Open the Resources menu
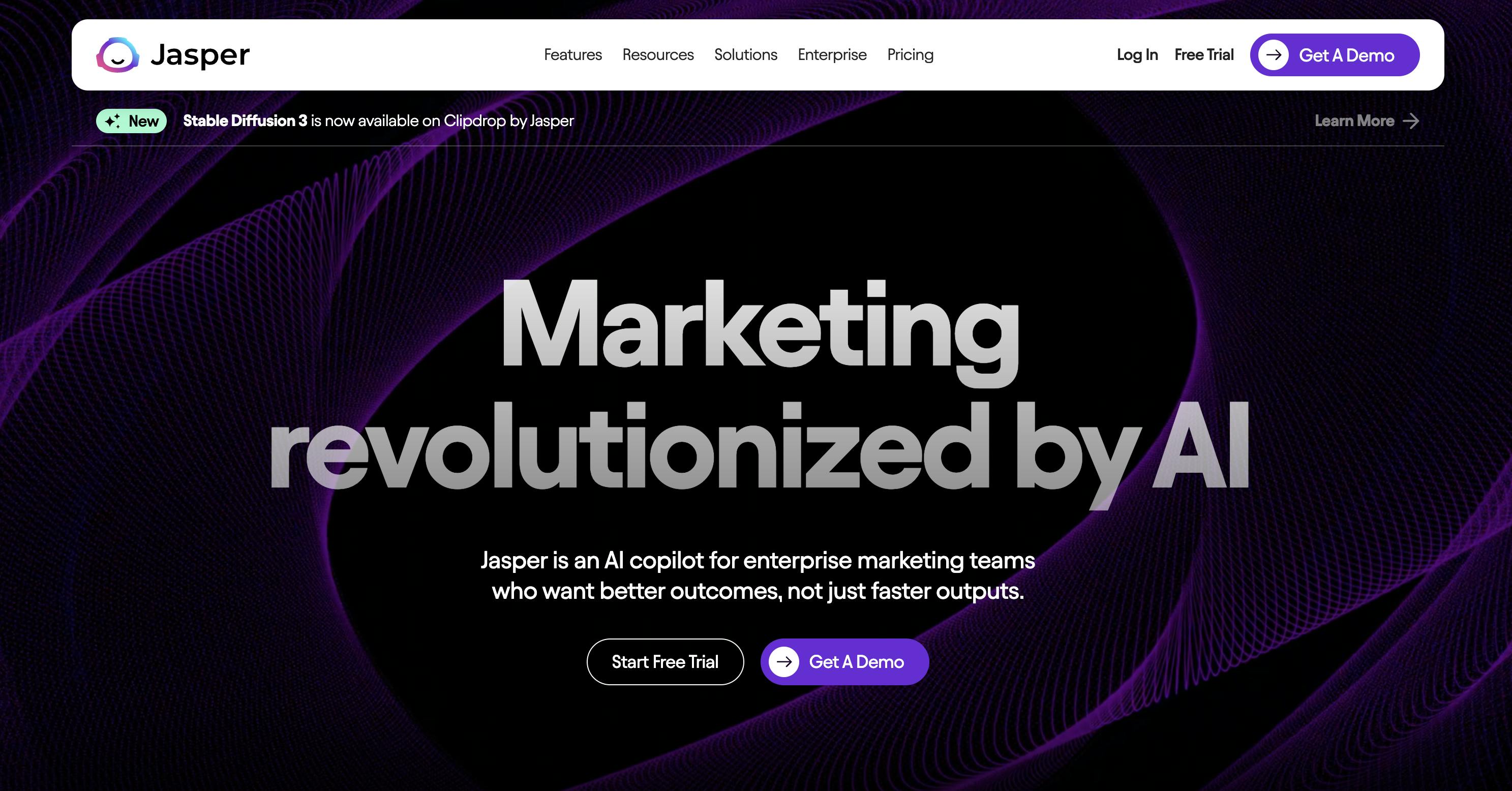Viewport: 1512px width, 791px height. pos(658,54)
